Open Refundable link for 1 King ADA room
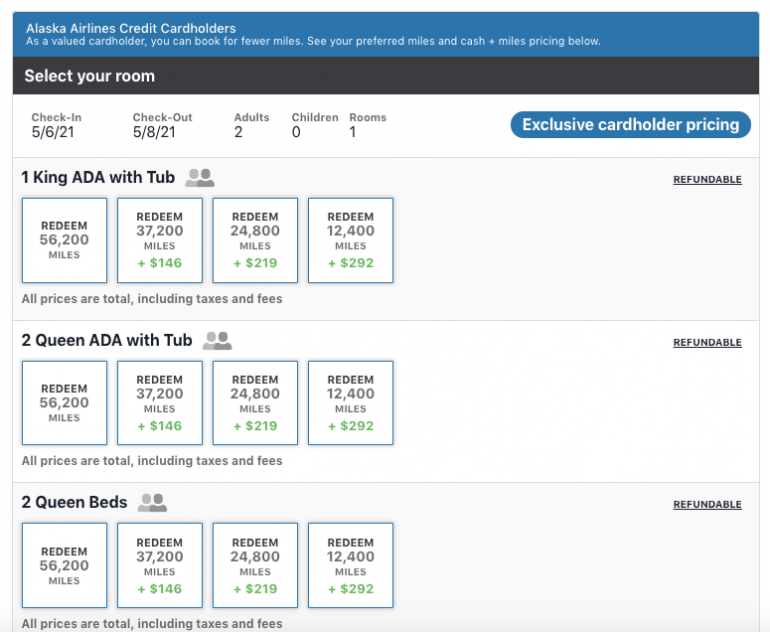This screenshot has height=632, width=770. [x=707, y=180]
